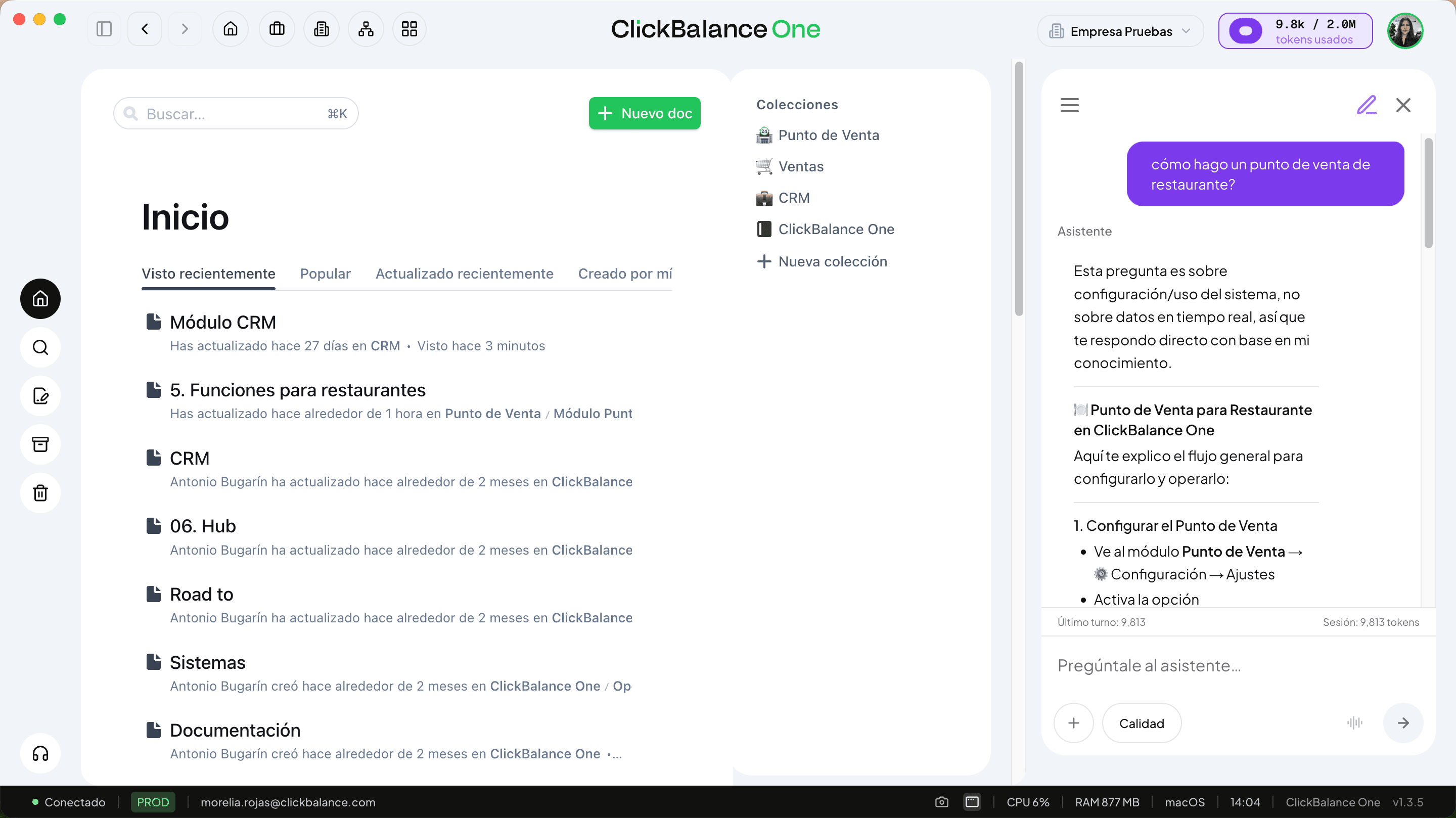The image size is (1456, 818).
Task: Toggle the sidebar panel icon
Action: coord(104,29)
